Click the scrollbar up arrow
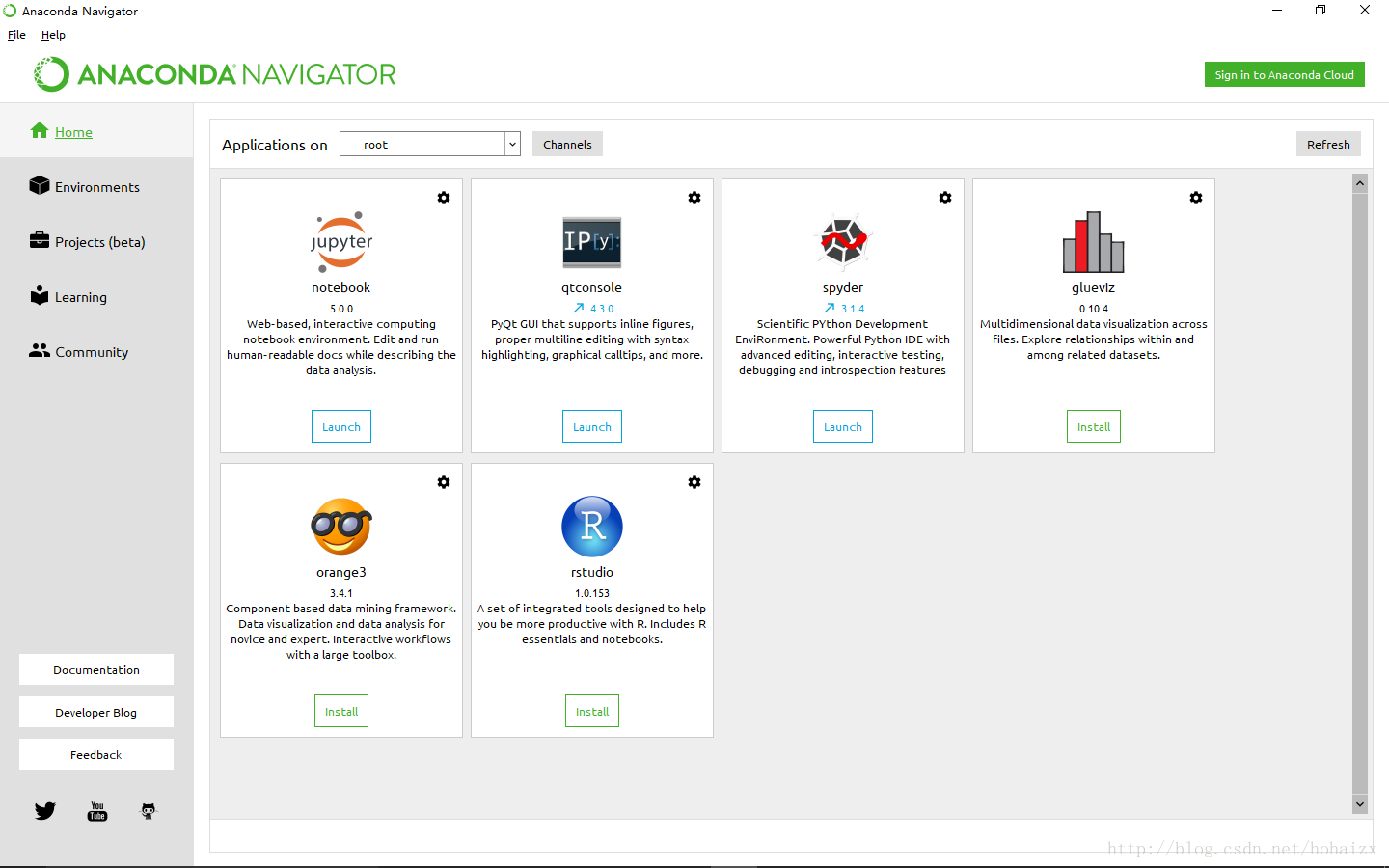The height and width of the screenshot is (868, 1389). (x=1360, y=182)
